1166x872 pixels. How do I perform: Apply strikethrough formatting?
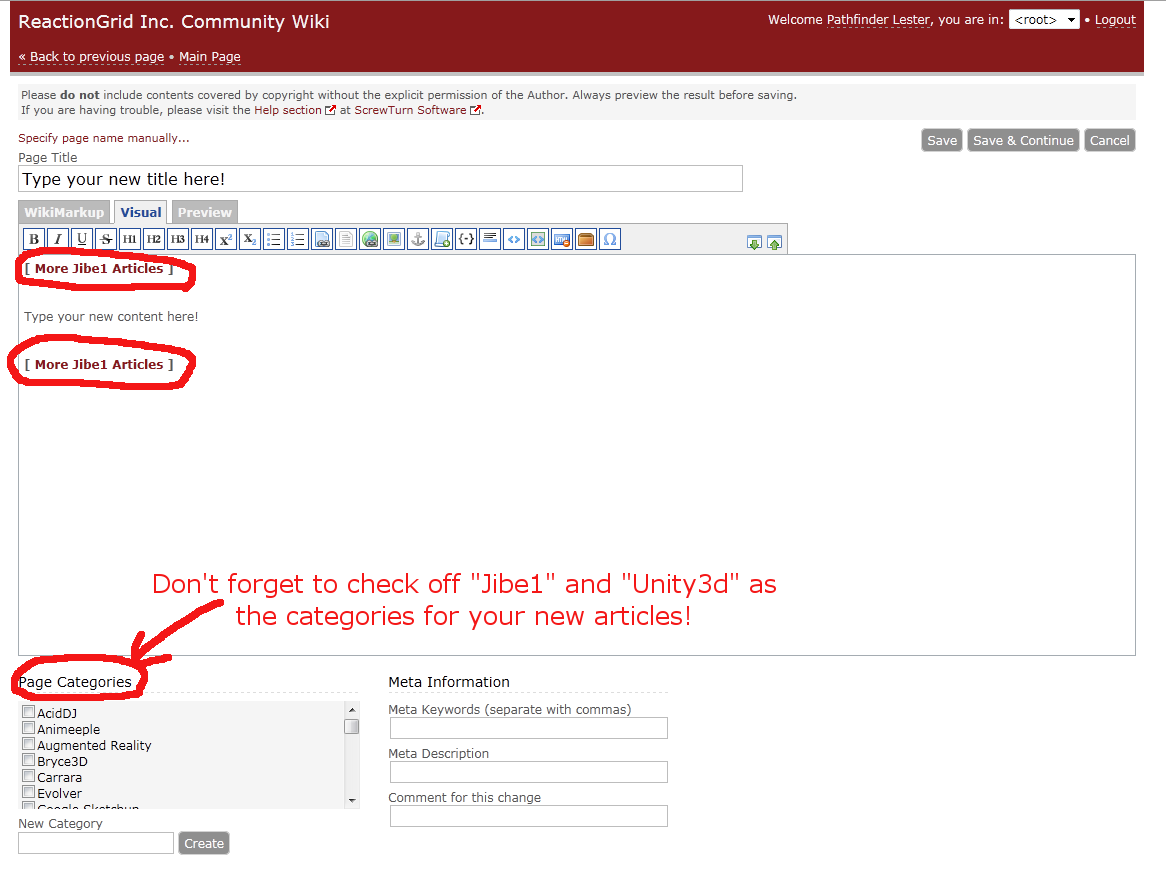tap(106, 239)
